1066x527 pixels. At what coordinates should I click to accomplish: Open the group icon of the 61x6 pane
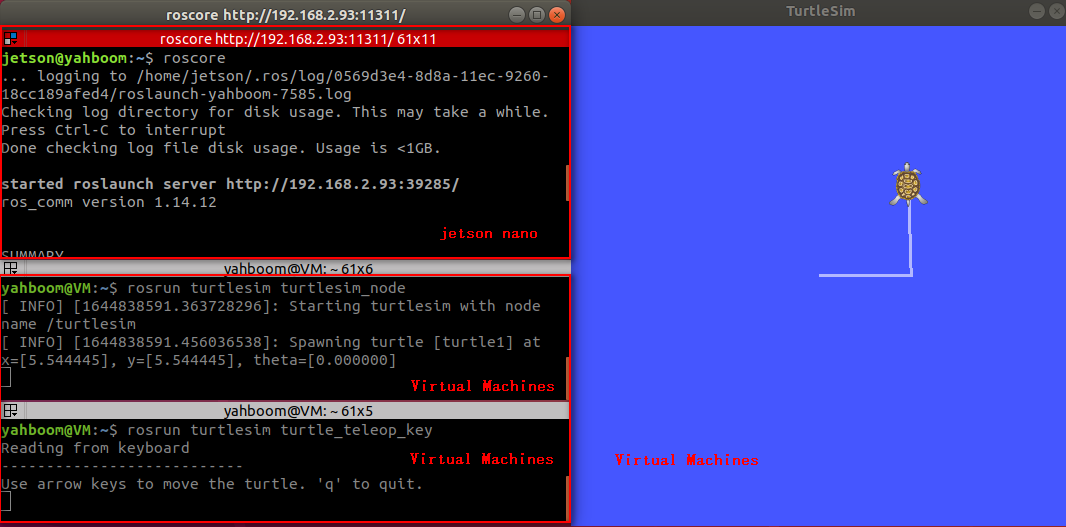tap(10, 268)
